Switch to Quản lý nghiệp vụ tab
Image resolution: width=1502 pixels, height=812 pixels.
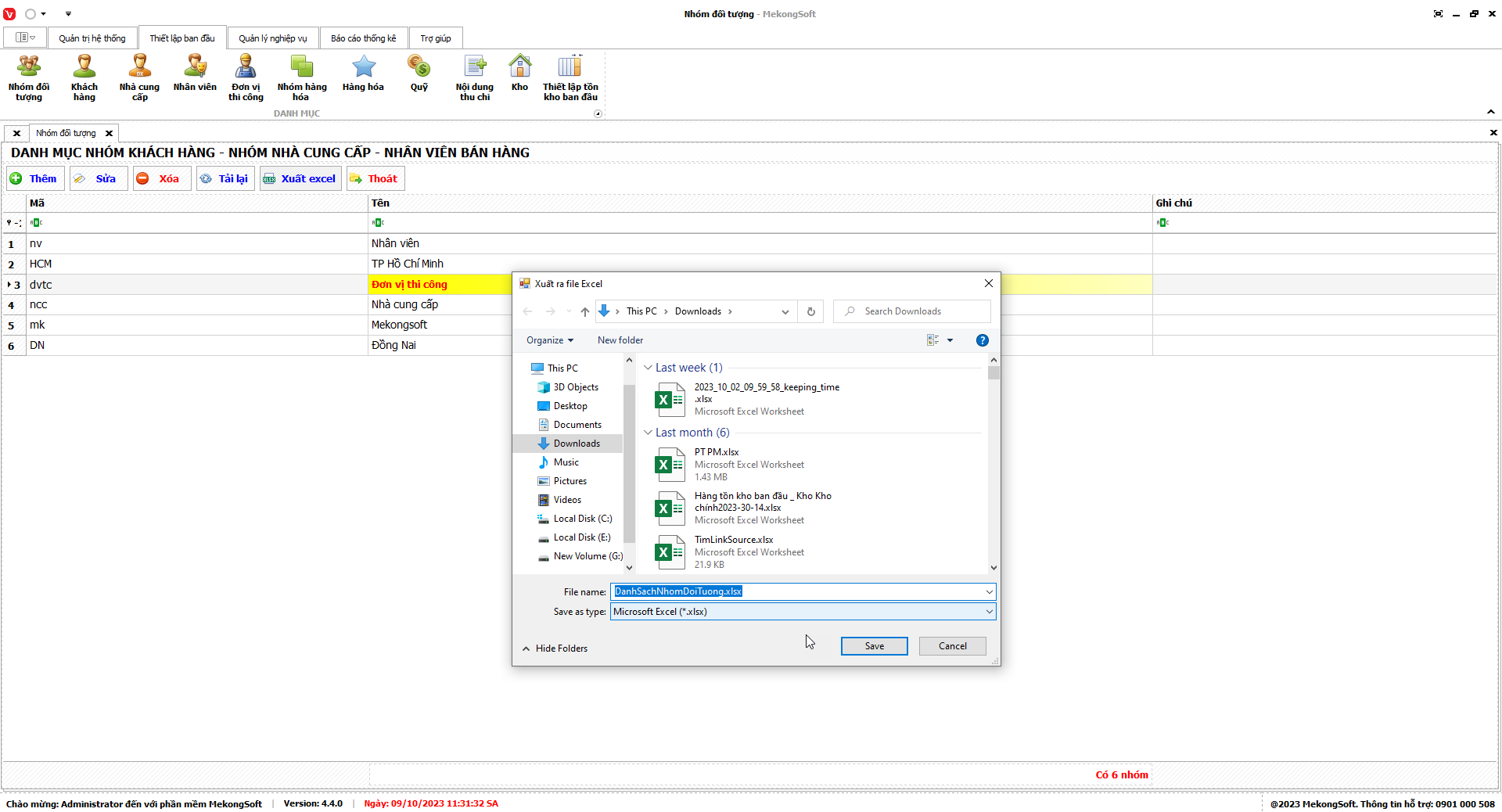273,38
